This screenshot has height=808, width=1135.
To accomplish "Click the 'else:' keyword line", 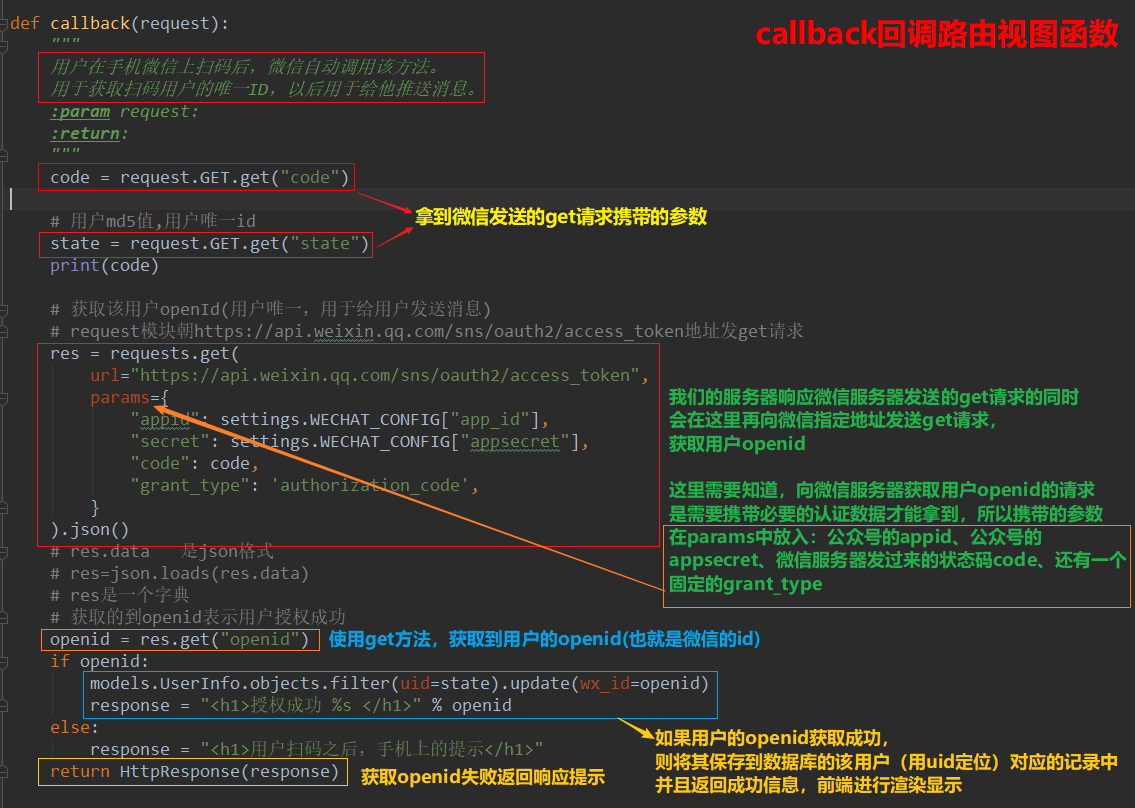I will click(x=75, y=728).
